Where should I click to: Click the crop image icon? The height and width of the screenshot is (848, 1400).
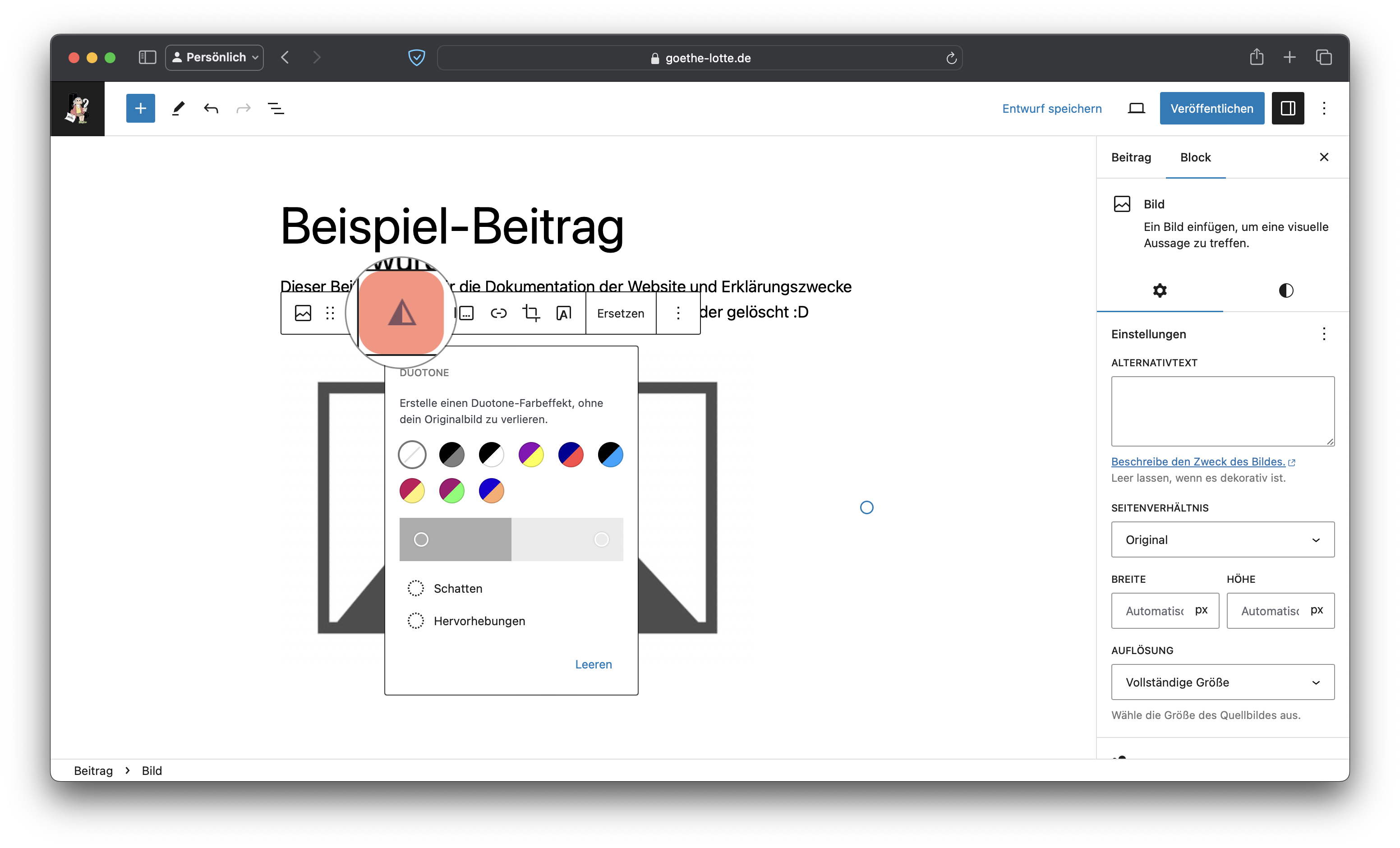[x=531, y=313]
